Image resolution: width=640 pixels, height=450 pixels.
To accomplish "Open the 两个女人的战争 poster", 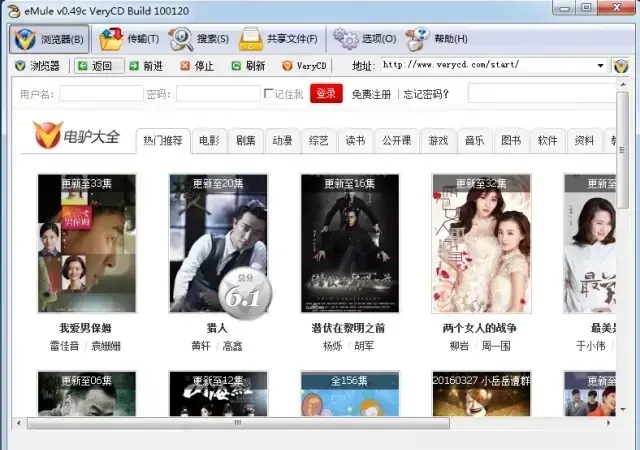I will (482, 243).
